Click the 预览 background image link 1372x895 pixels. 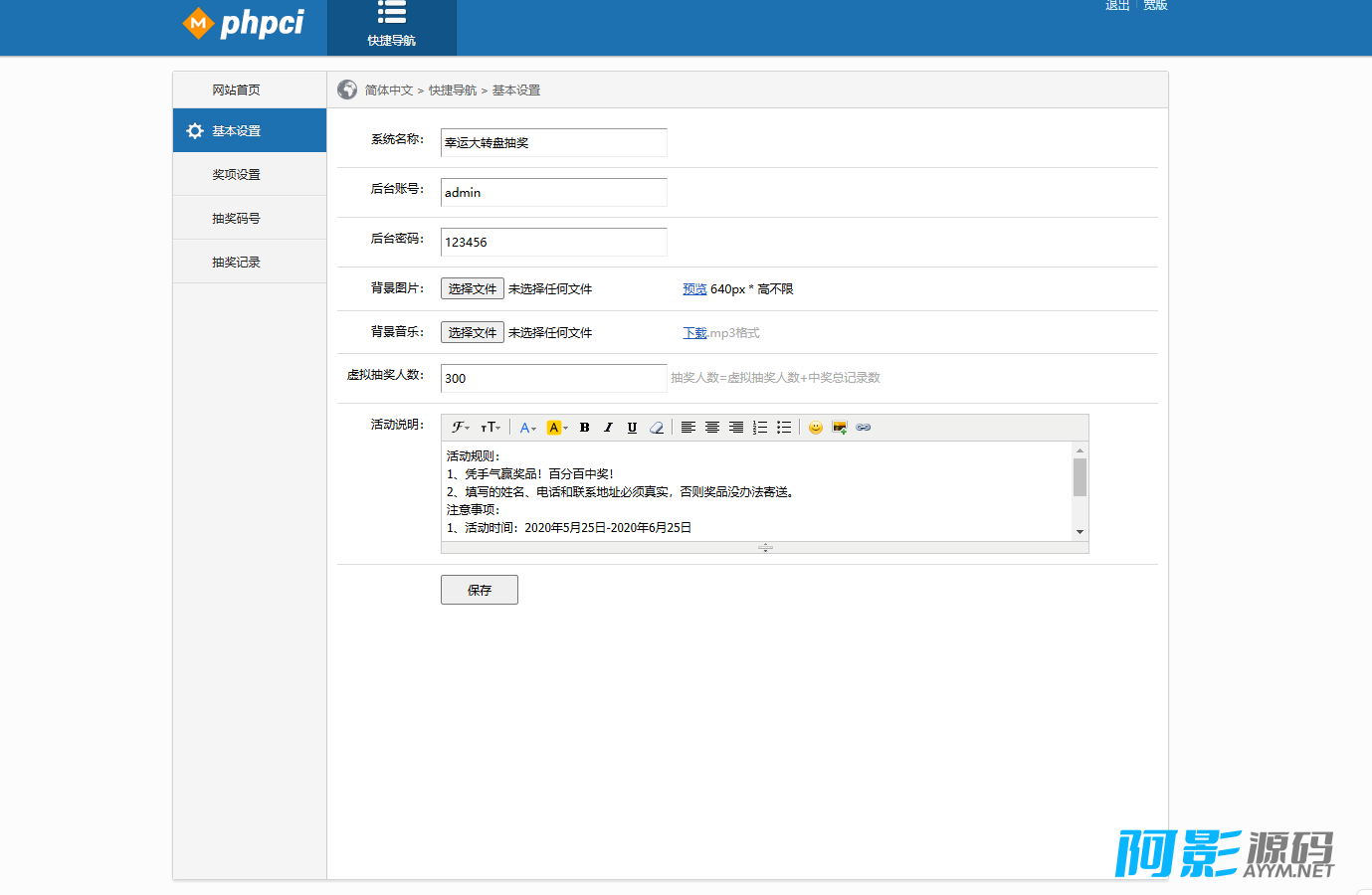point(694,289)
